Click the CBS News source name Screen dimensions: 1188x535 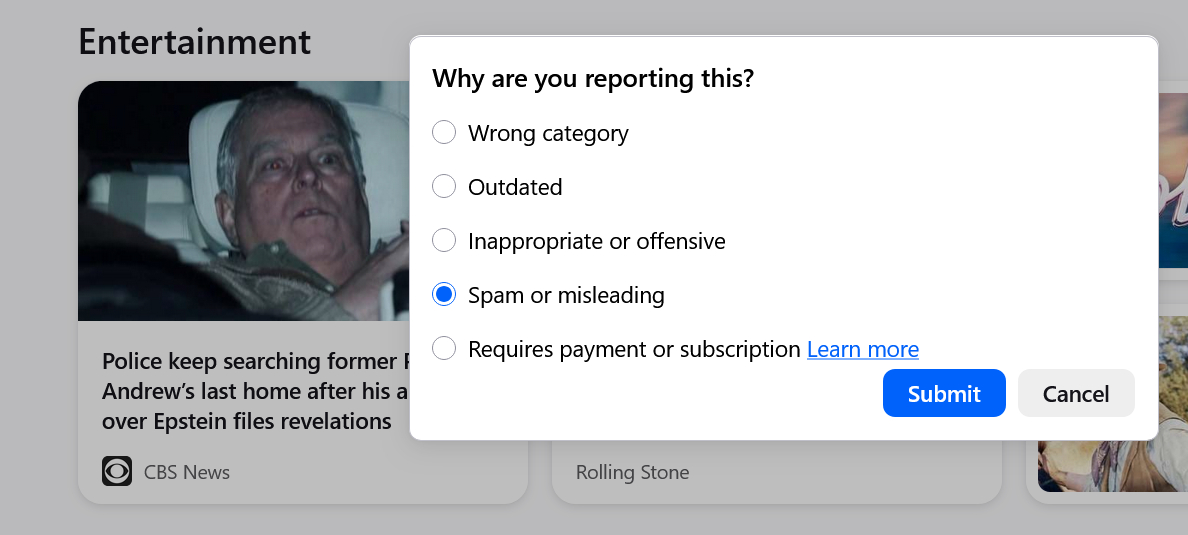[x=187, y=472]
